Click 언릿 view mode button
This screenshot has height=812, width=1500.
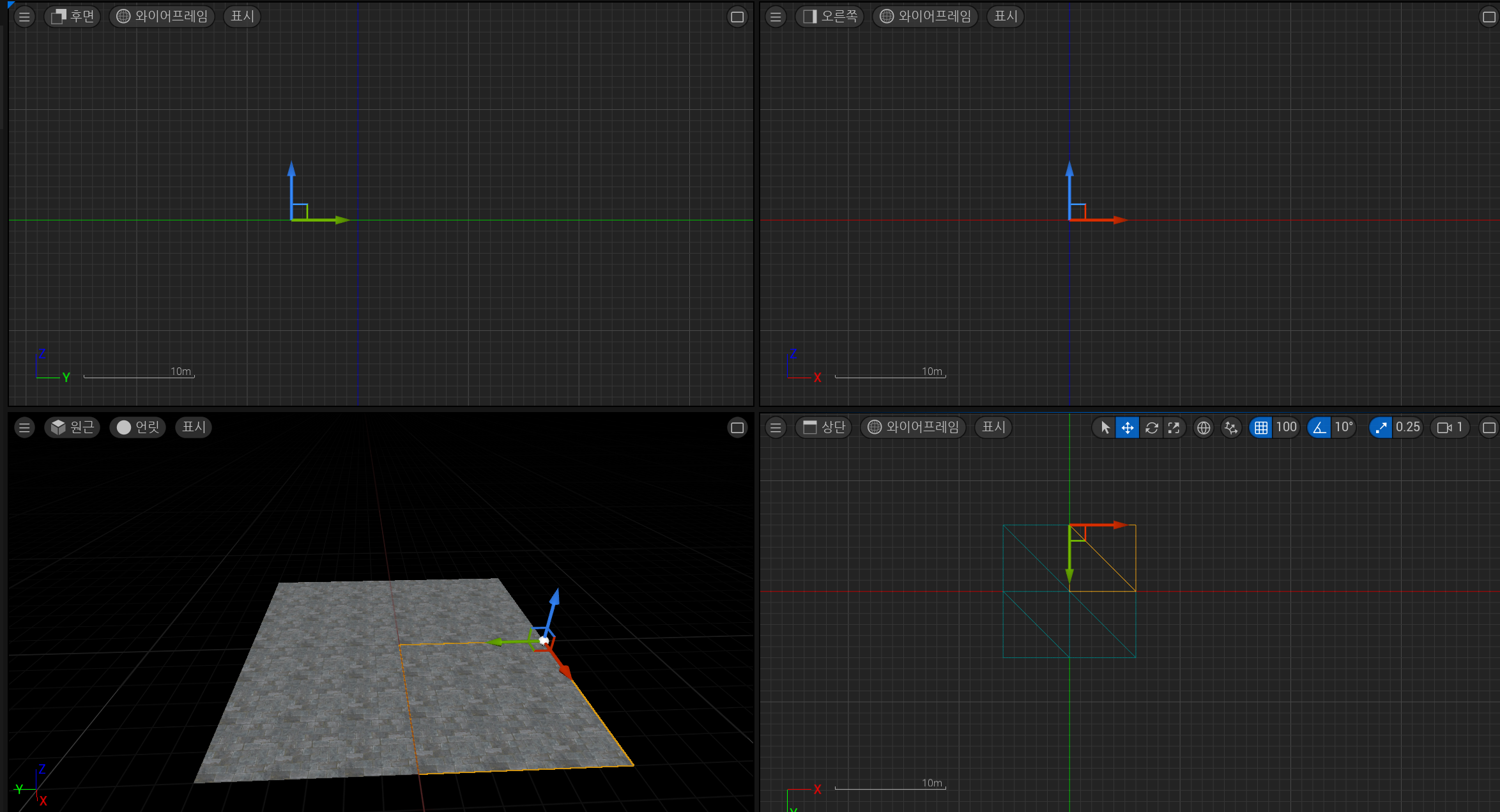point(138,427)
